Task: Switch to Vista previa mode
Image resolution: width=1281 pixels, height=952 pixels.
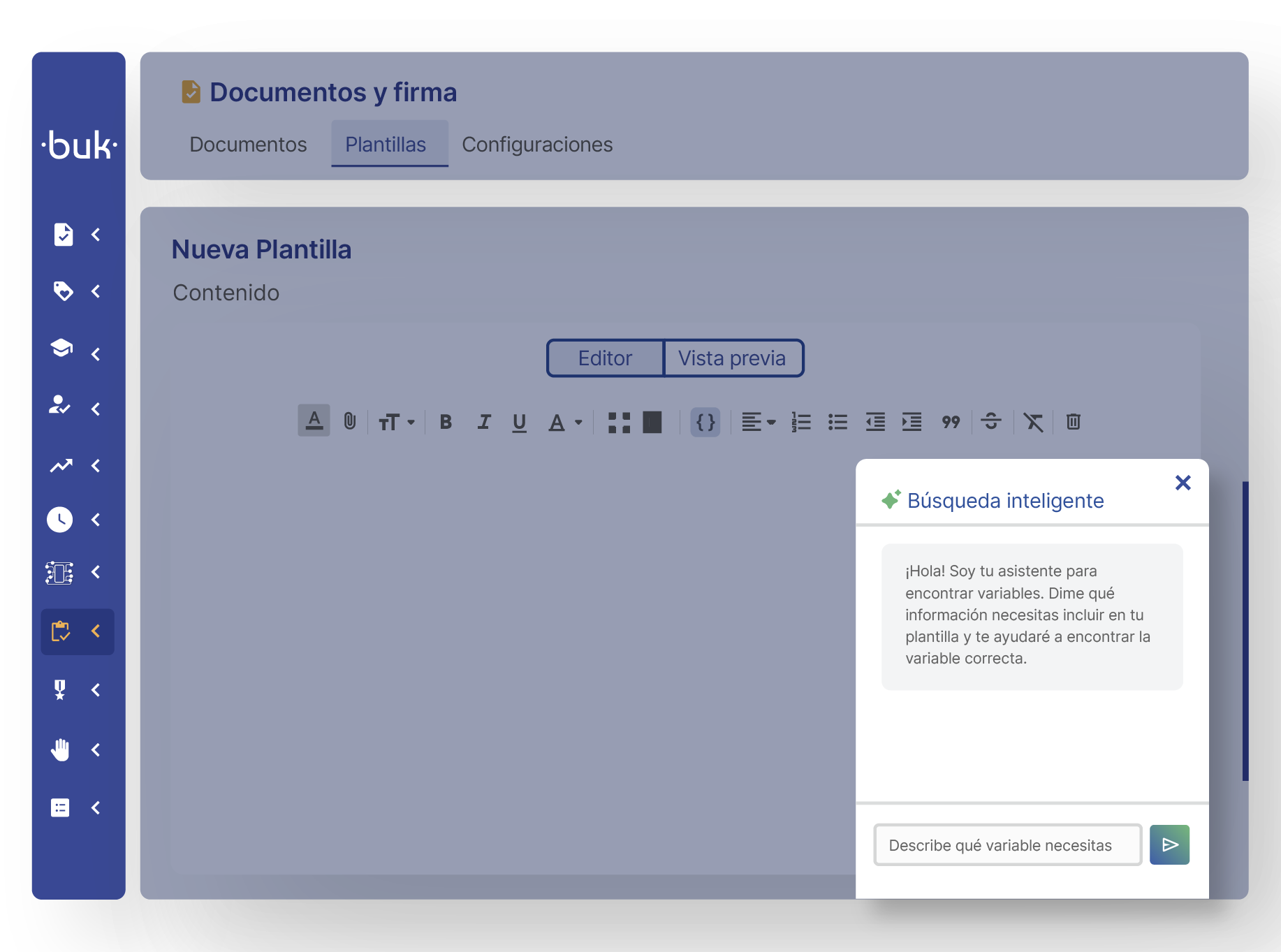Action: click(733, 358)
